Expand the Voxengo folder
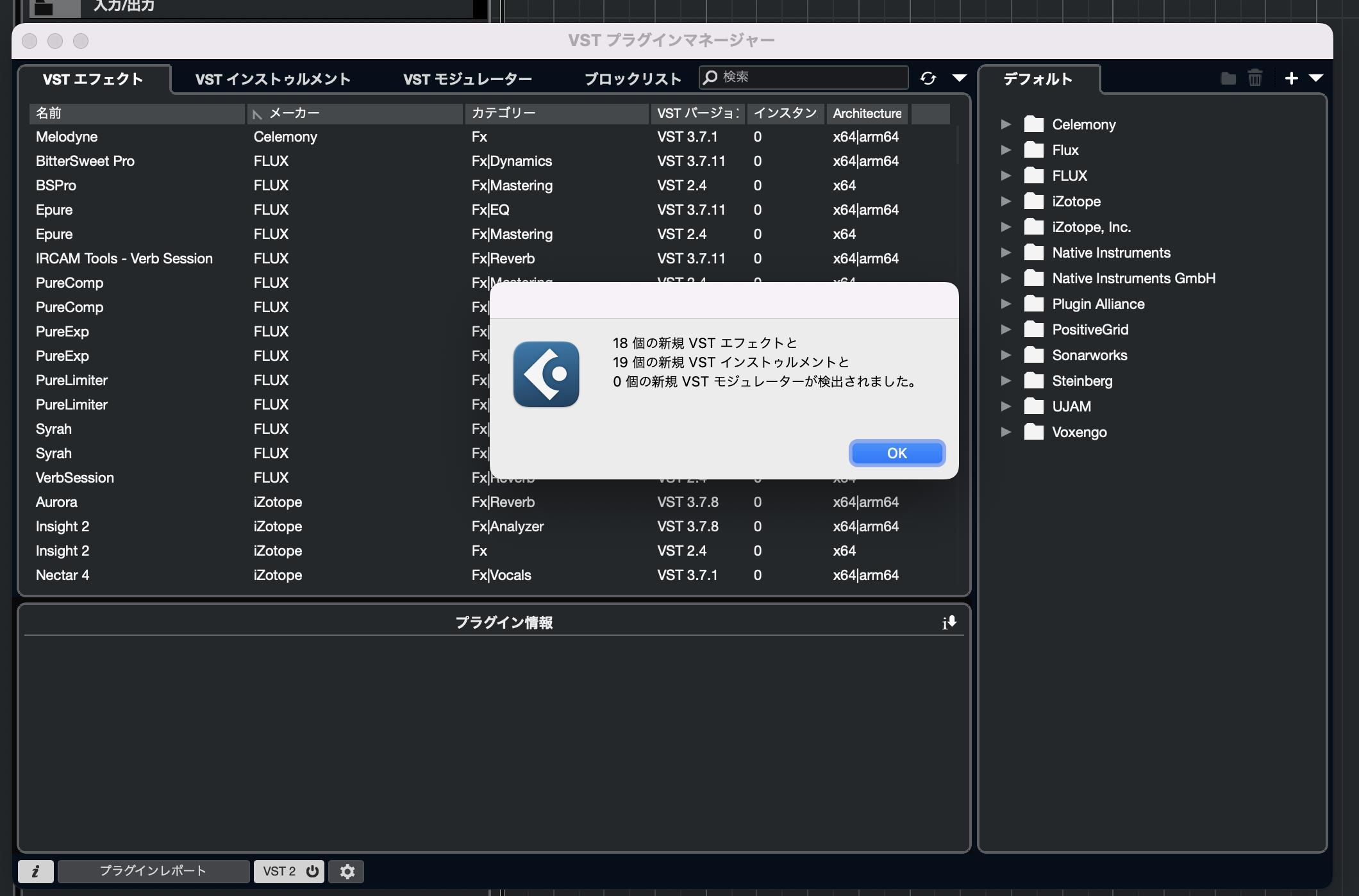 1006,431
